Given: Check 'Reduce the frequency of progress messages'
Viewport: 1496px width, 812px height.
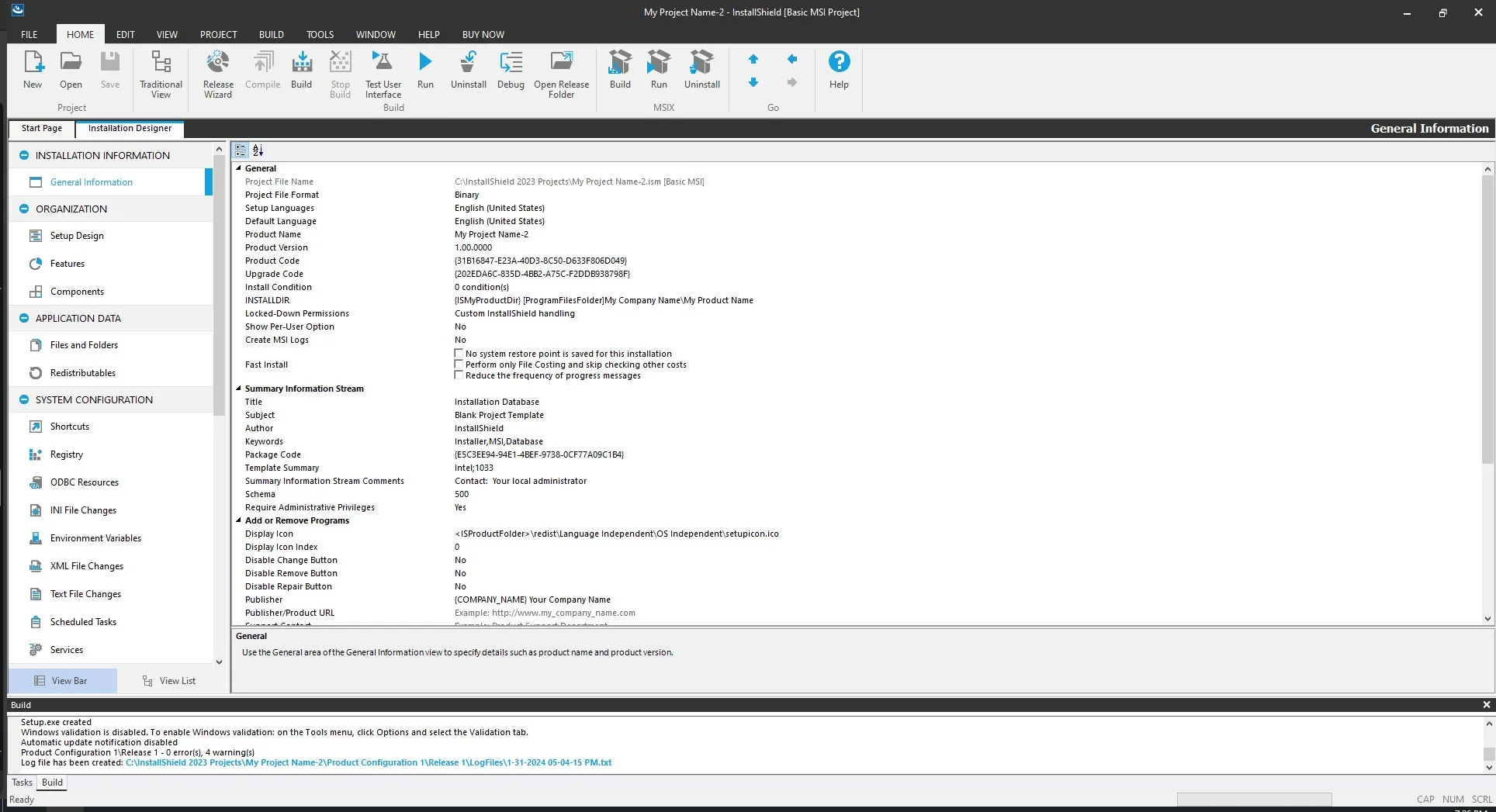Looking at the screenshot, I should (x=459, y=375).
